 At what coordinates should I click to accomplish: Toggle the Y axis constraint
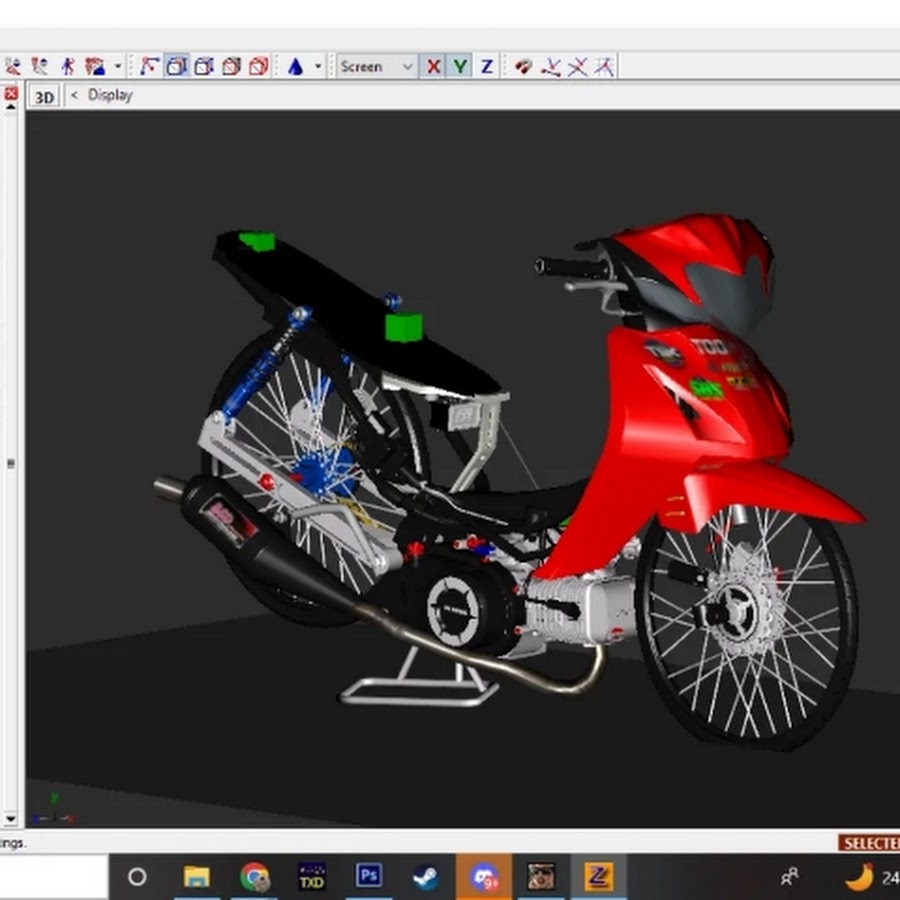460,67
